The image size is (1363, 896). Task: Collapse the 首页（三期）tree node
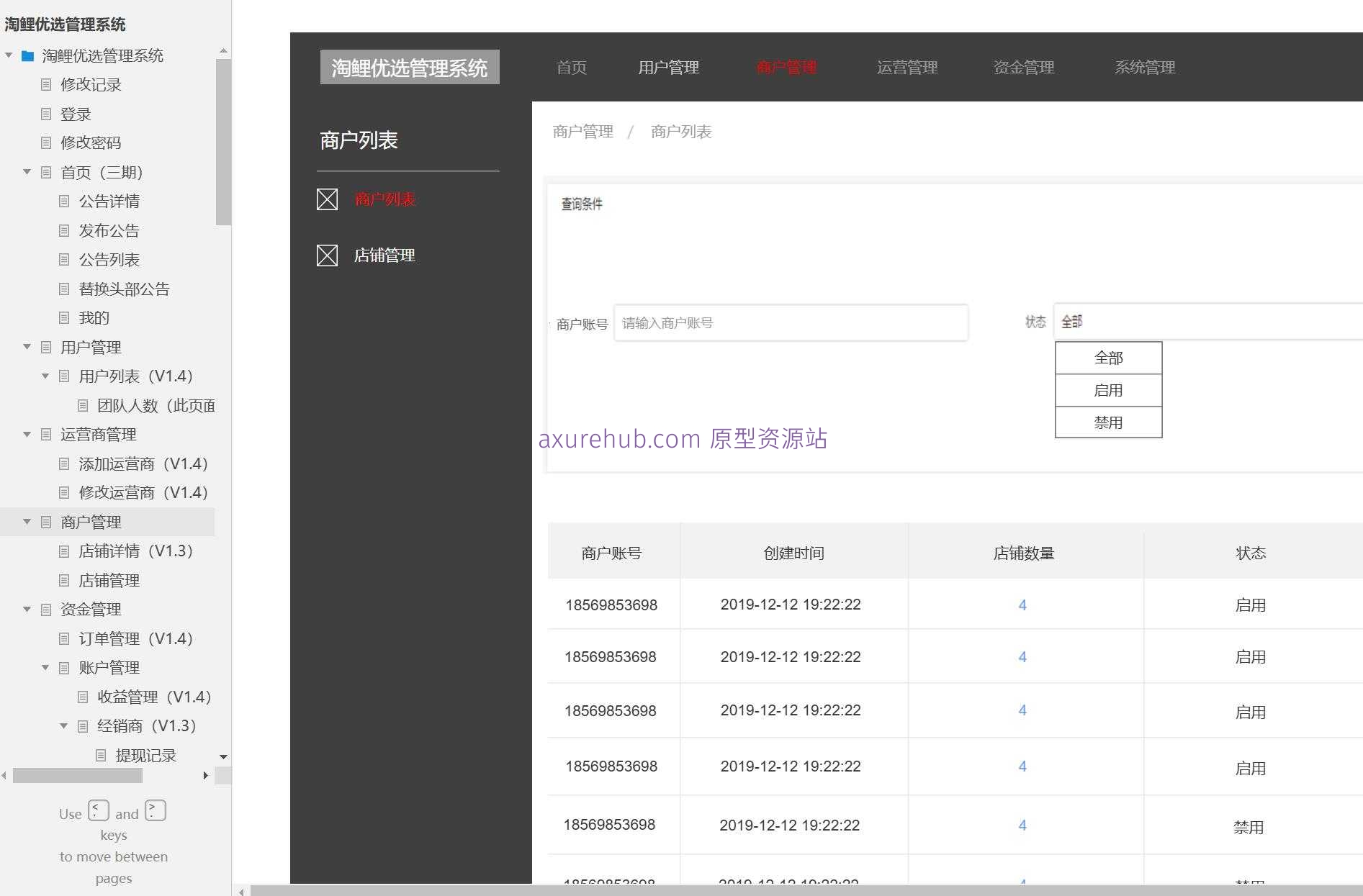(27, 172)
